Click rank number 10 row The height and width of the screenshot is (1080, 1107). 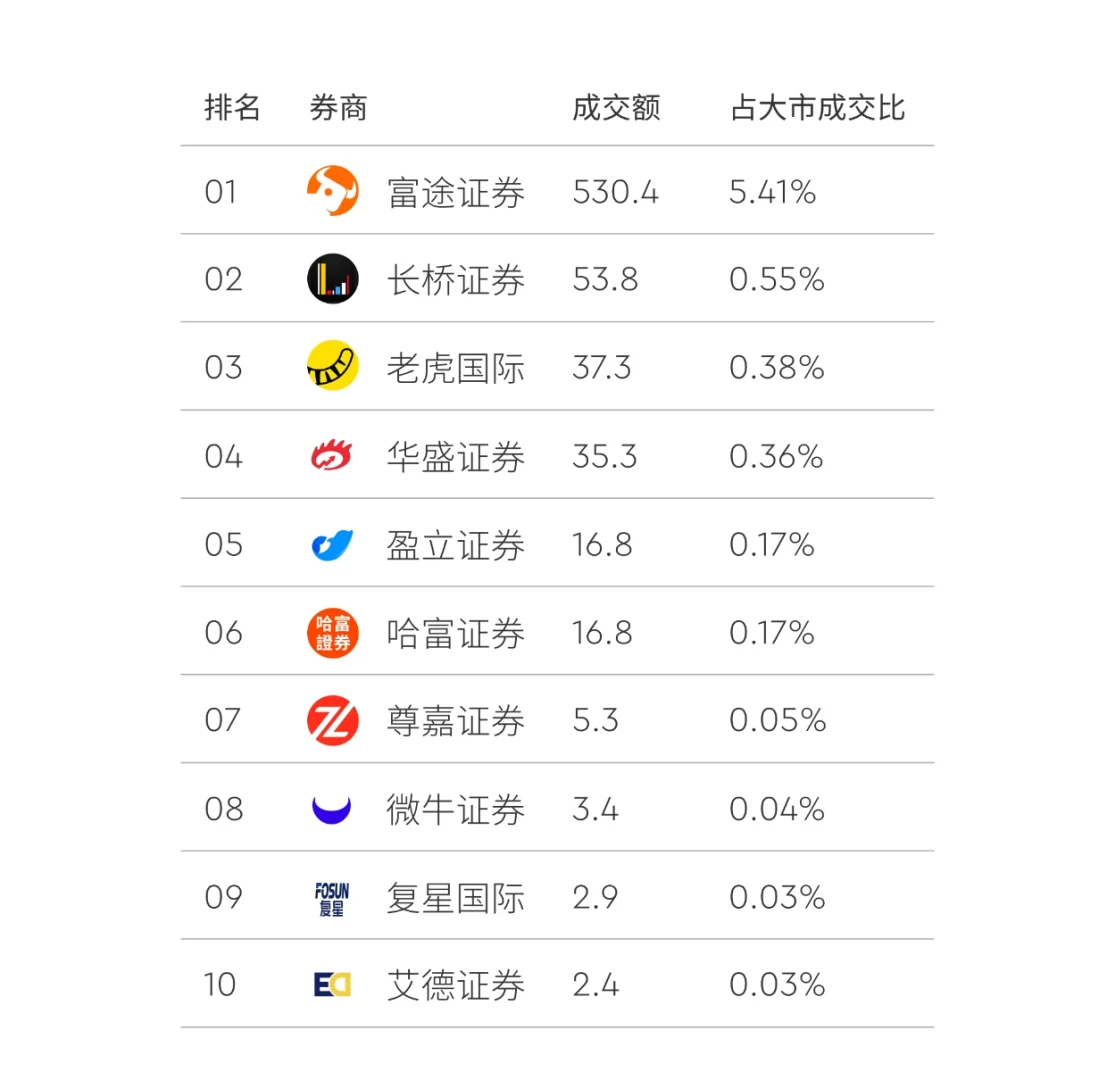pos(221,985)
